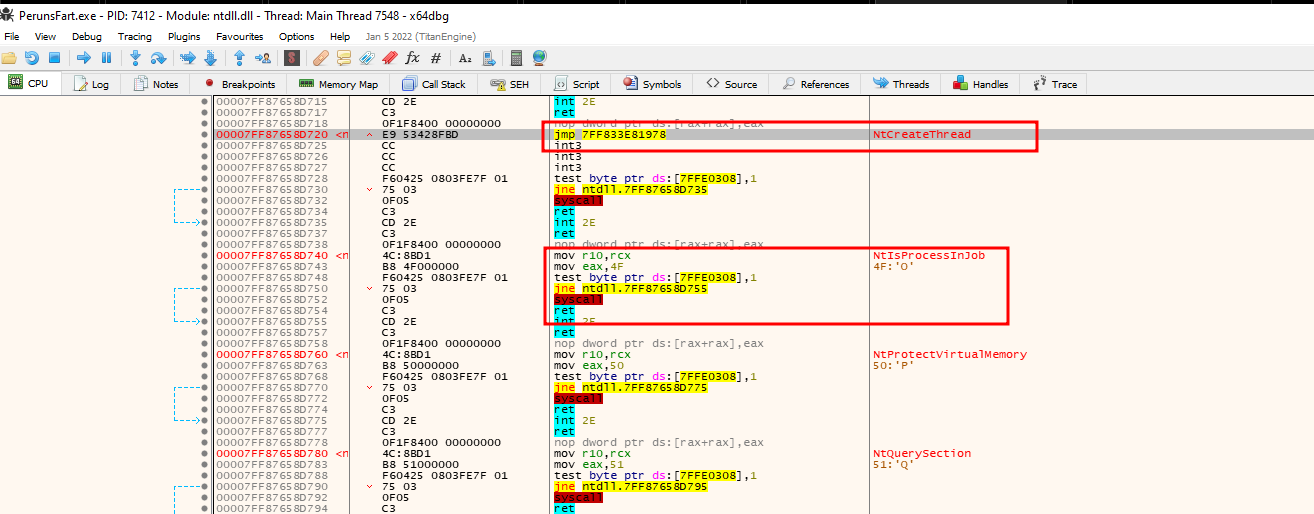Open the Plugins menu
This screenshot has width=1314, height=514.
[184, 36]
